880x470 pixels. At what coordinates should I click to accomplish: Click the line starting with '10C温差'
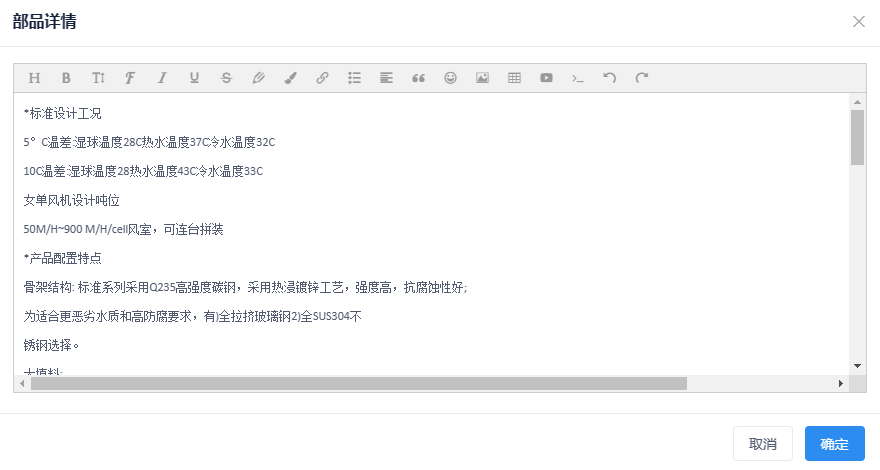[x=143, y=171]
